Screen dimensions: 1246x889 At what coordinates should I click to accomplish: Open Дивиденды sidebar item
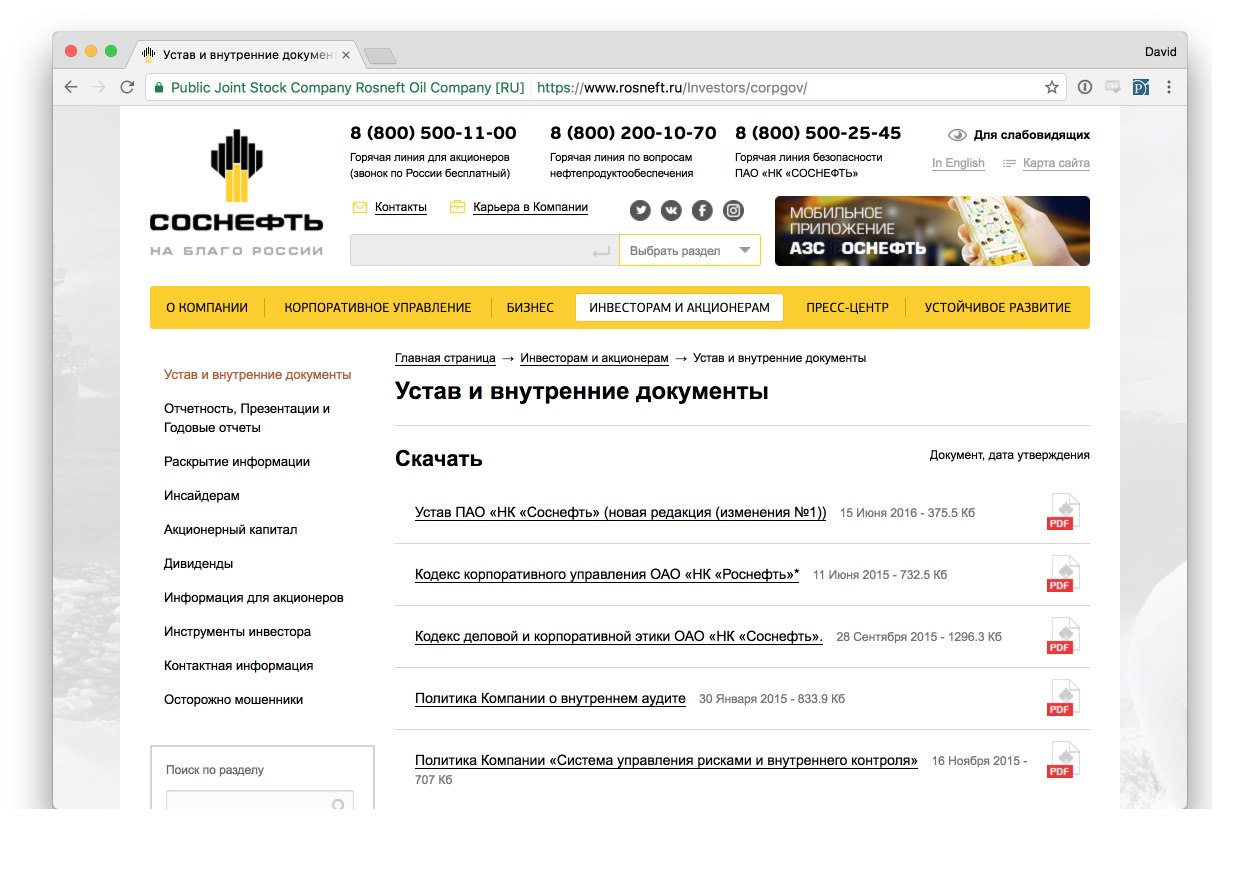tap(199, 564)
